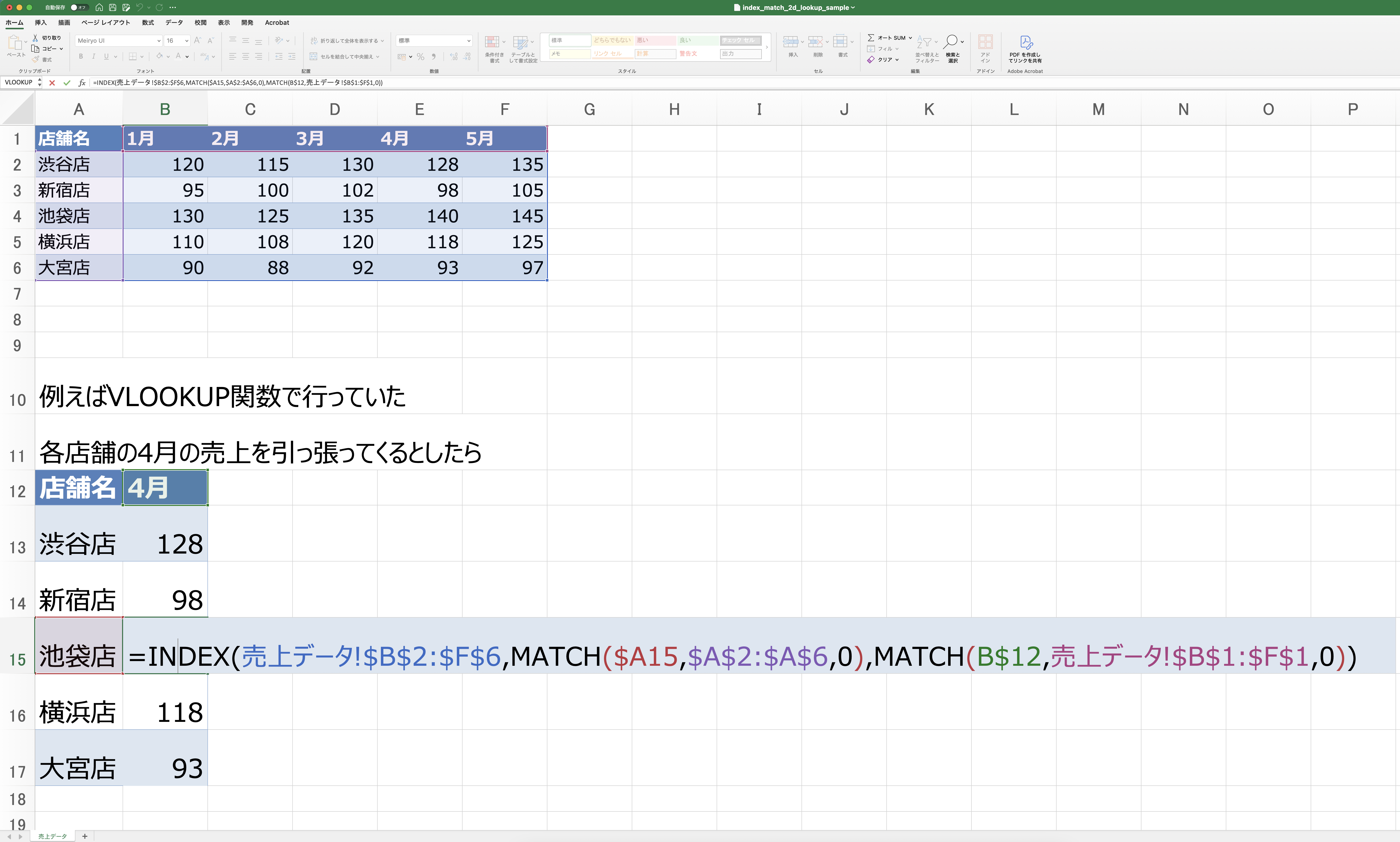The height and width of the screenshot is (842, 1400).
Task: Toggle center text horizontally
Action: 245,57
